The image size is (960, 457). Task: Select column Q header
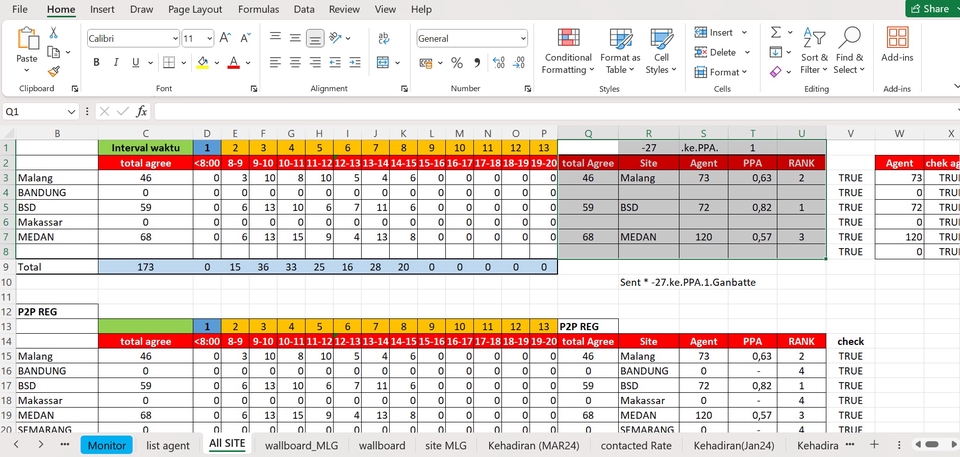tap(588, 133)
